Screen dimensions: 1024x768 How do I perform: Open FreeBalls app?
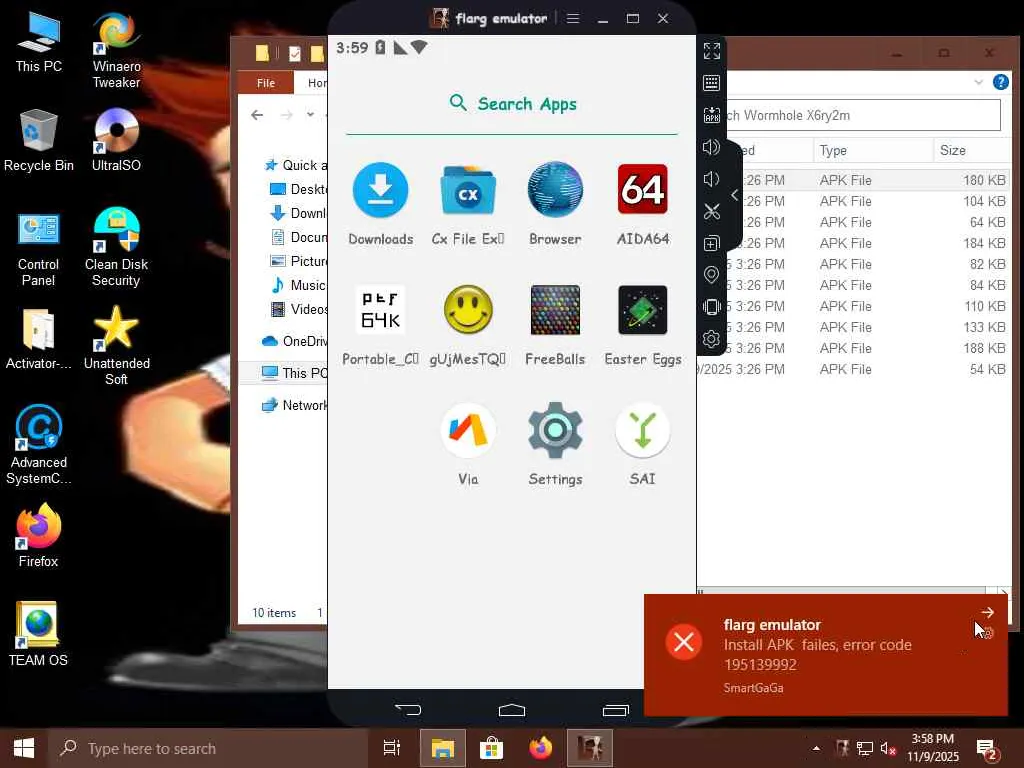(x=555, y=310)
